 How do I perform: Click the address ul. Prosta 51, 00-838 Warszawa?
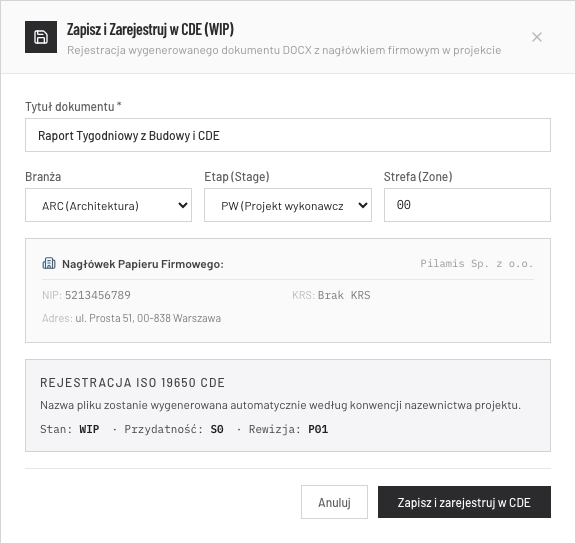point(148,318)
